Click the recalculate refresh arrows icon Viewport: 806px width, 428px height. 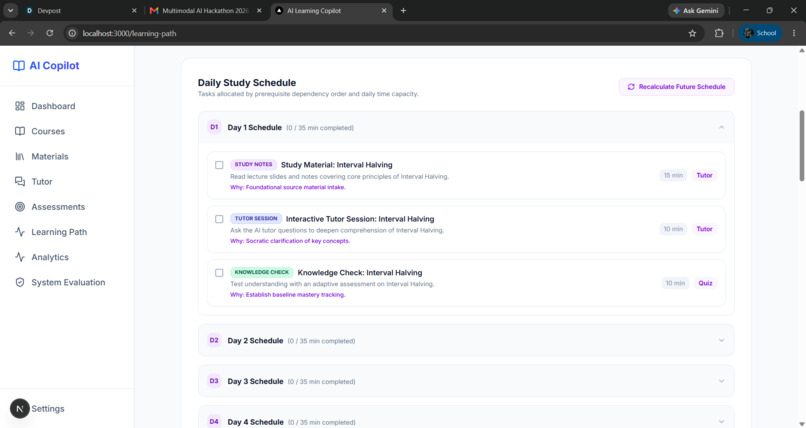[631, 87]
